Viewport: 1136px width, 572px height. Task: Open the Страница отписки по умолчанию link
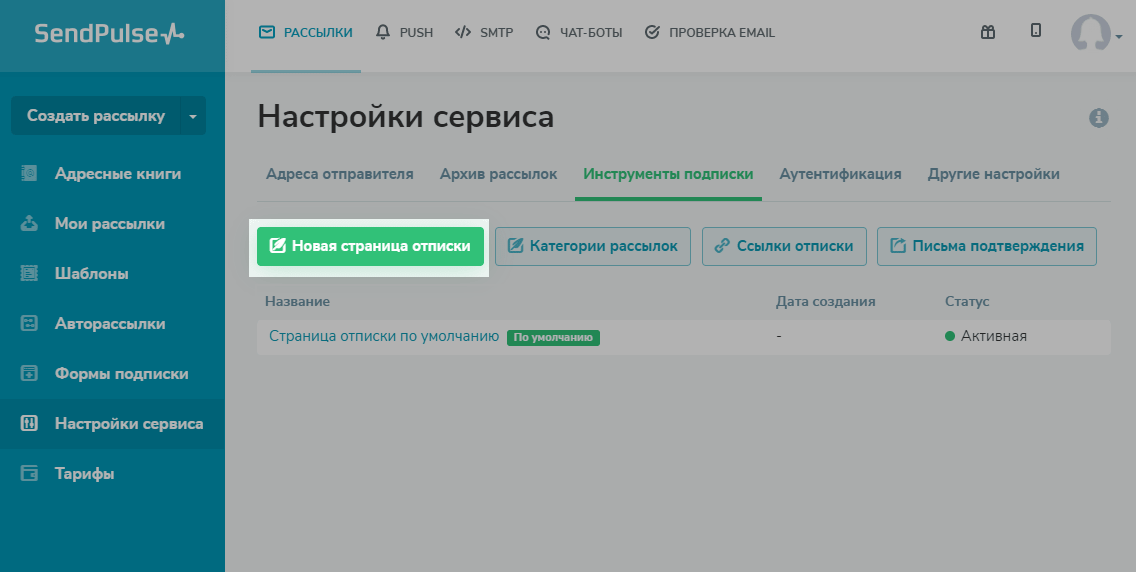(383, 336)
